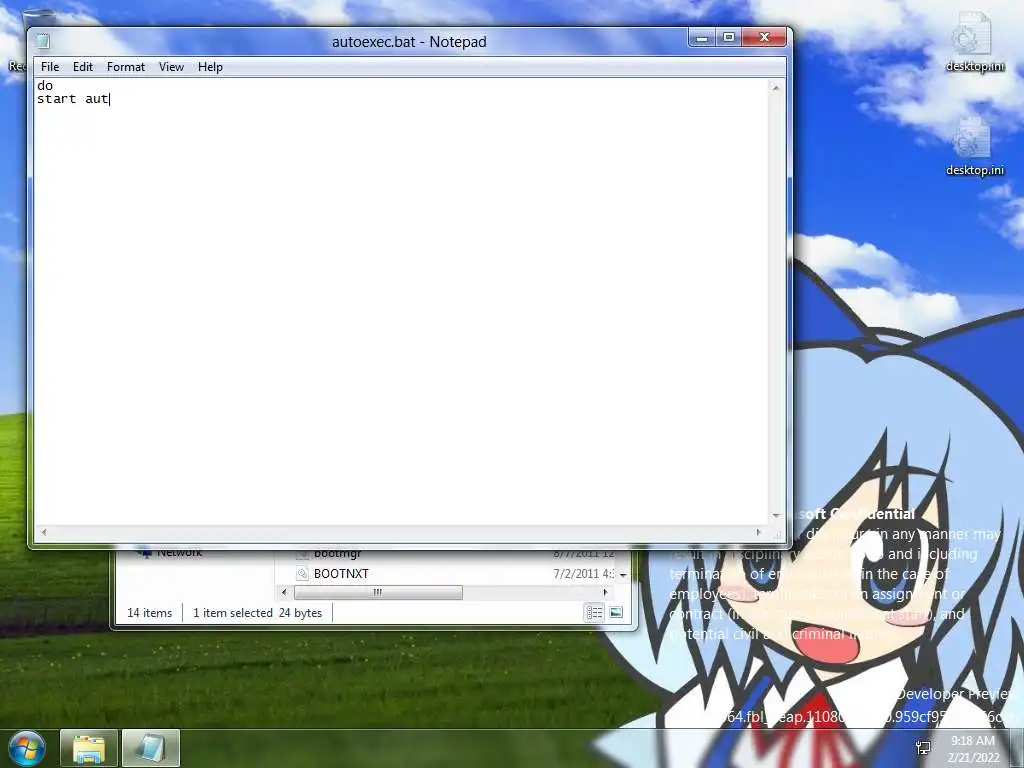
Task: Close the autoexec.bat Notepad window
Action: tap(765, 38)
